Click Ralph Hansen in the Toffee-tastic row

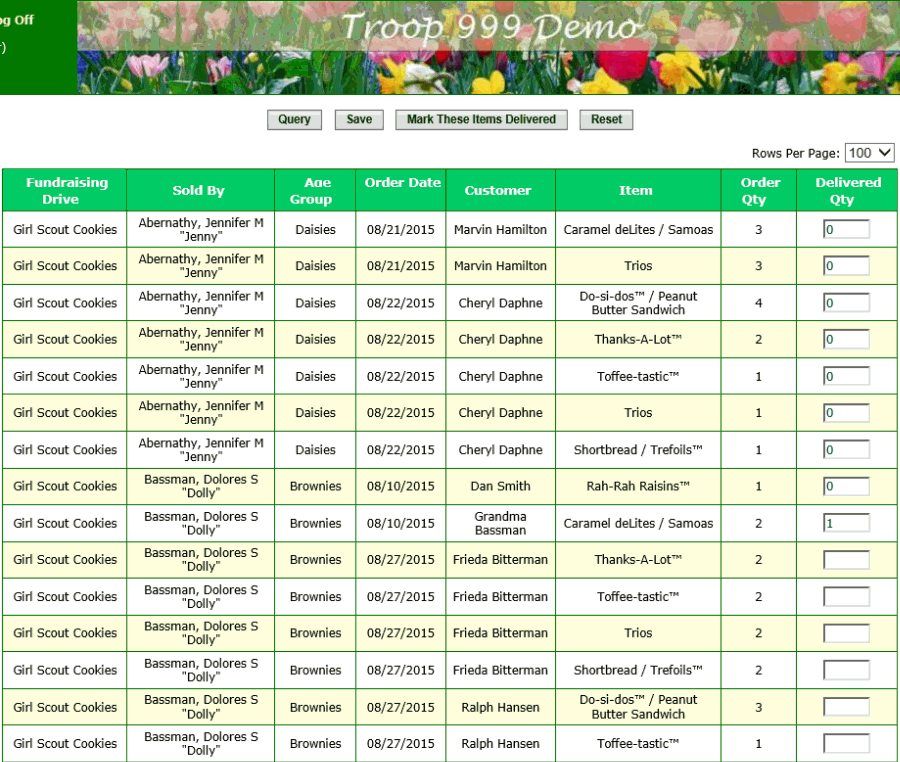tap(501, 744)
